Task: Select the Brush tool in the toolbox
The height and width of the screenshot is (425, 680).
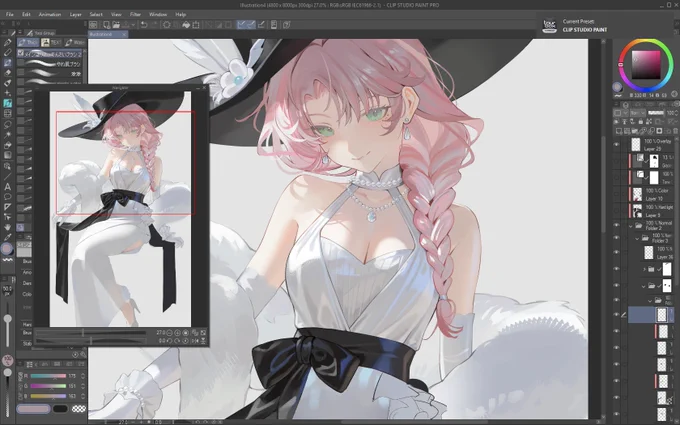Action: [7, 62]
